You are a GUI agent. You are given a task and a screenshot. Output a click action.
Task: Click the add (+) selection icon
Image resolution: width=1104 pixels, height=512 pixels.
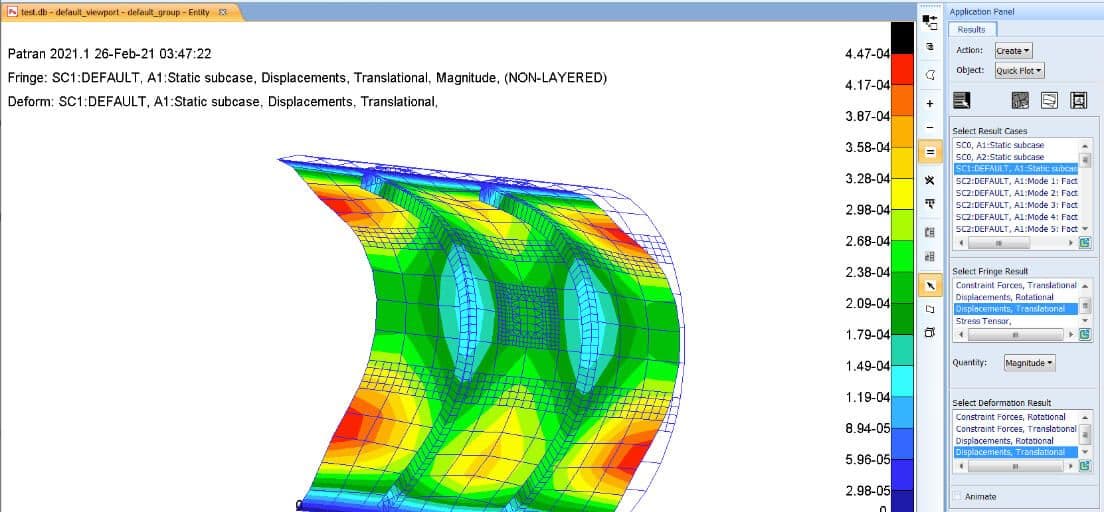click(930, 103)
